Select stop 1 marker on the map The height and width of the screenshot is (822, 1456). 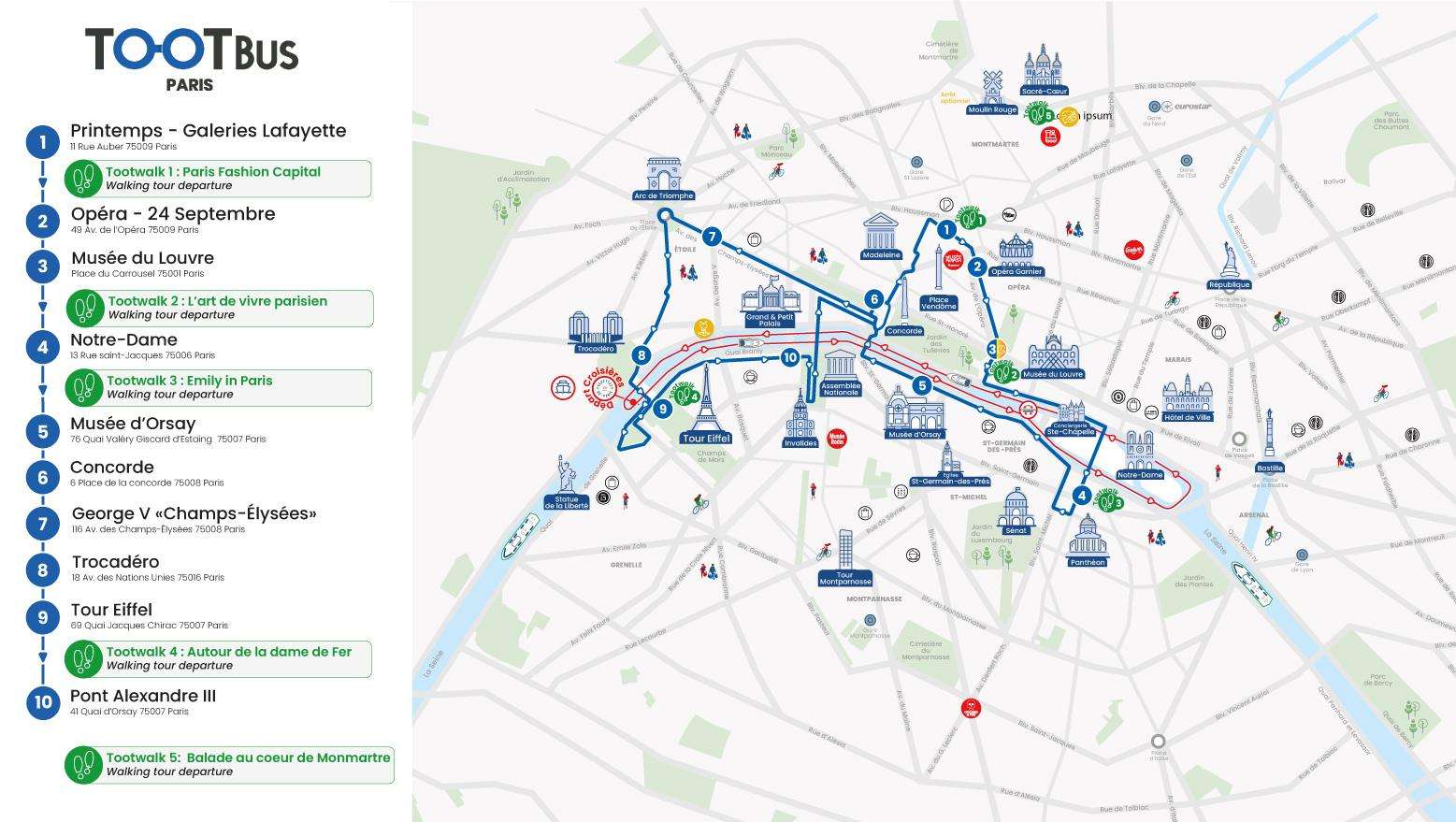[x=945, y=229]
